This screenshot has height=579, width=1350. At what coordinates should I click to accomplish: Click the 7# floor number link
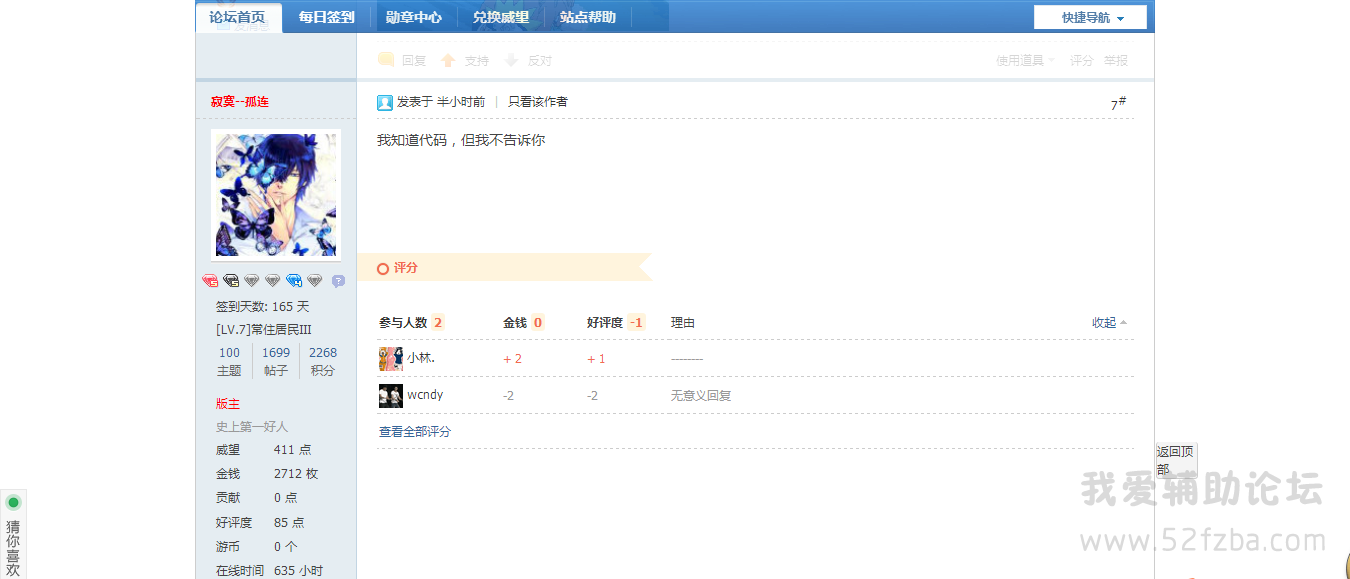pyautogui.click(x=1118, y=103)
